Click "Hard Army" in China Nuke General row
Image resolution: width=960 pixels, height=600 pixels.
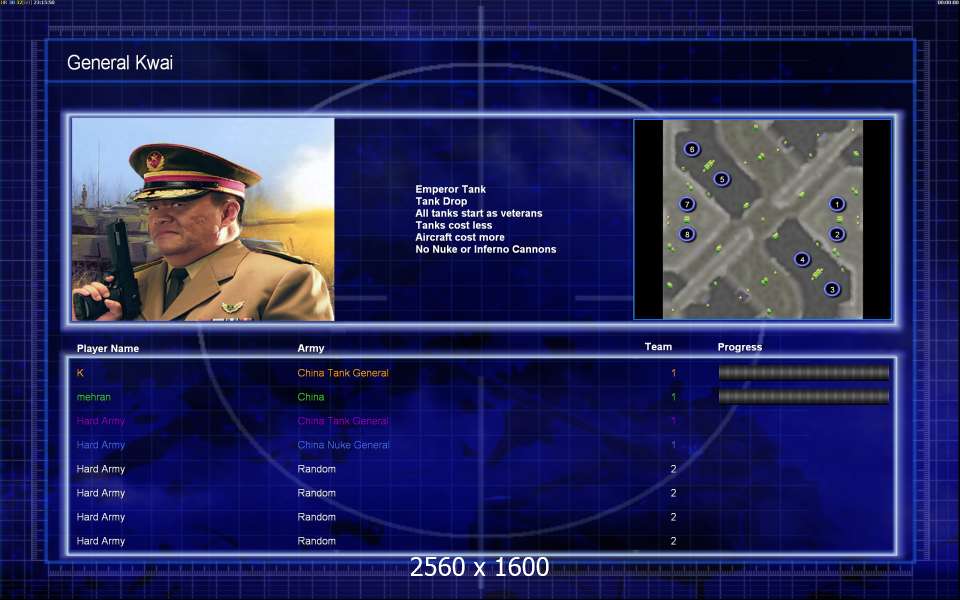click(x=100, y=445)
